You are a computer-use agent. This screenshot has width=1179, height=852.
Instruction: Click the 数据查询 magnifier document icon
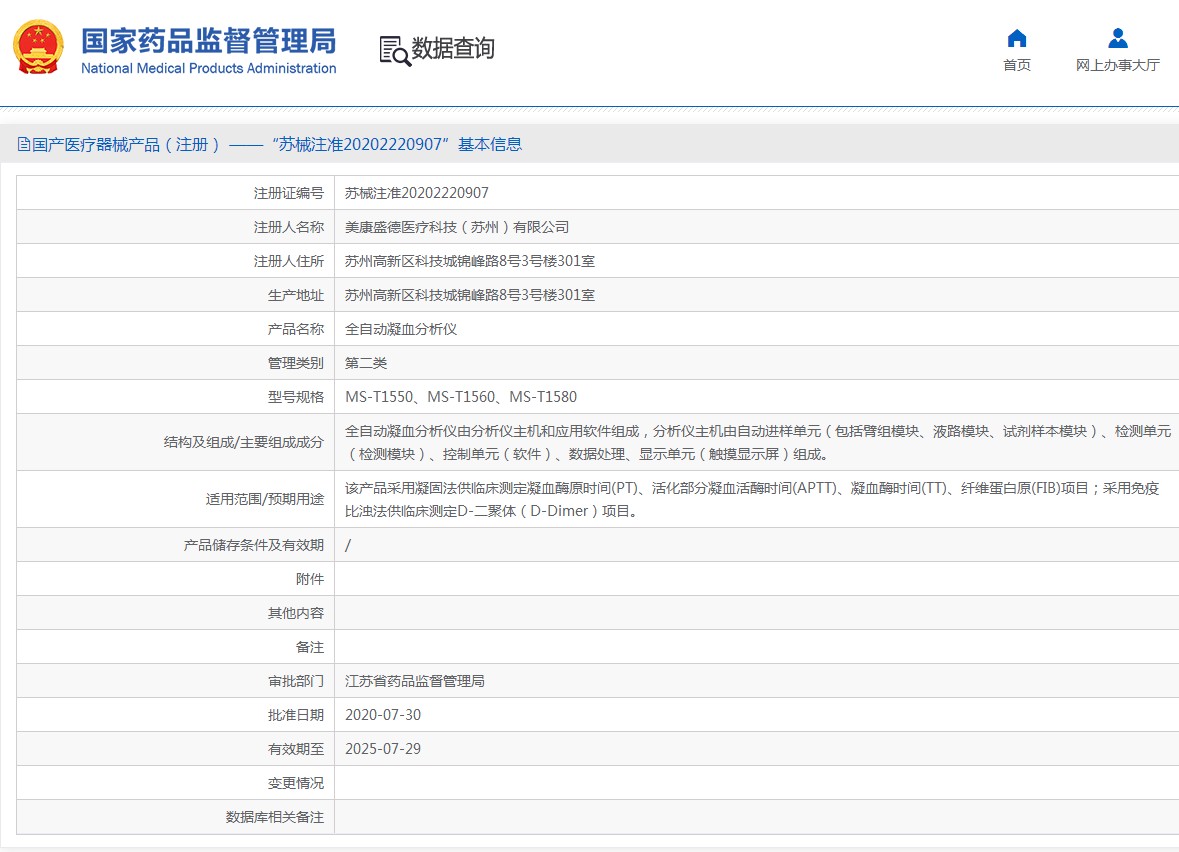point(394,50)
